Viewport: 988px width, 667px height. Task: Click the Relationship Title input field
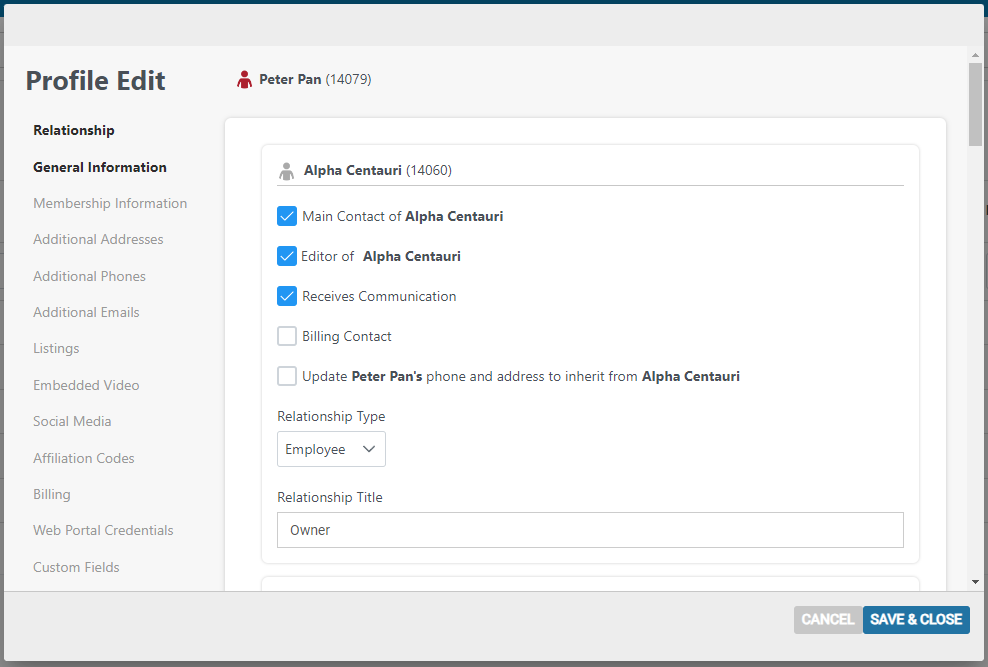pyautogui.click(x=590, y=530)
